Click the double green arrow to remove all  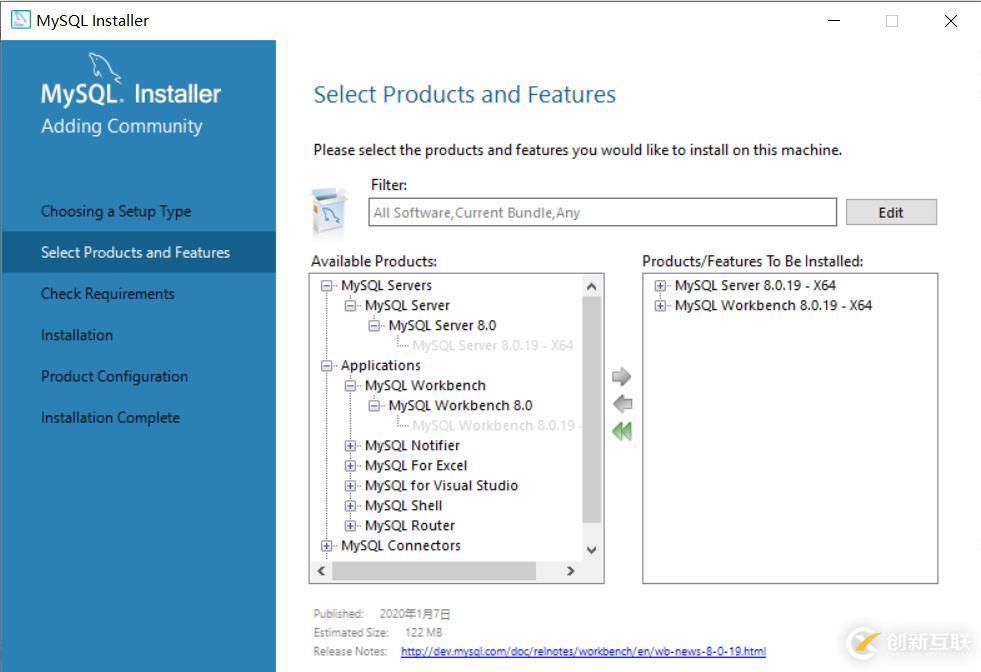click(622, 431)
